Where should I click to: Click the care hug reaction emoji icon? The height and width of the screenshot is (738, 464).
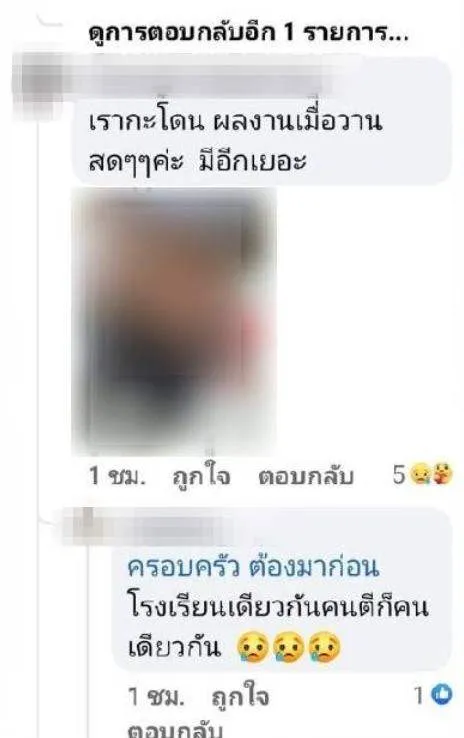pos(442,474)
